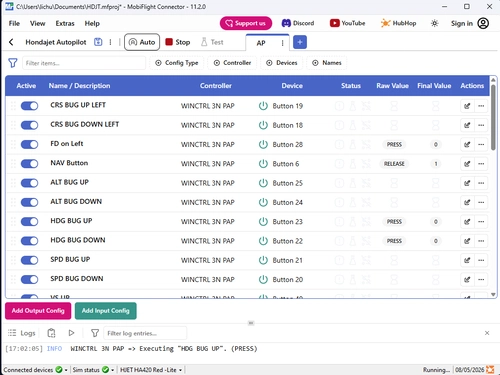Open more actions for SPD BUG DOWN
The width and height of the screenshot is (500, 375).
coord(481,280)
